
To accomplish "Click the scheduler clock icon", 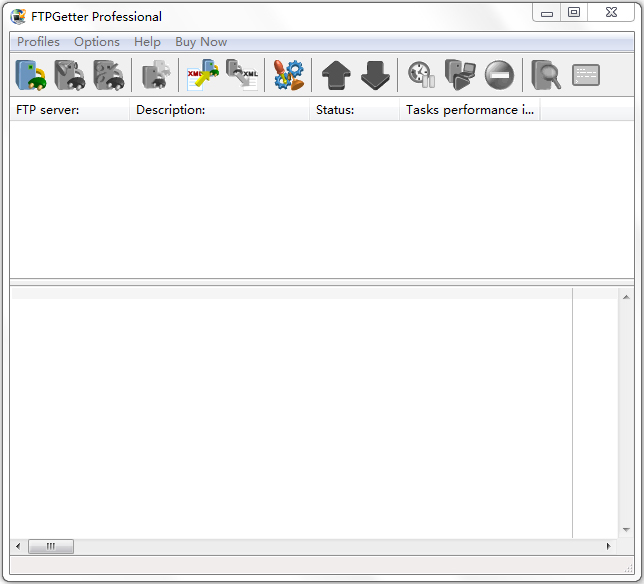I will coord(422,75).
